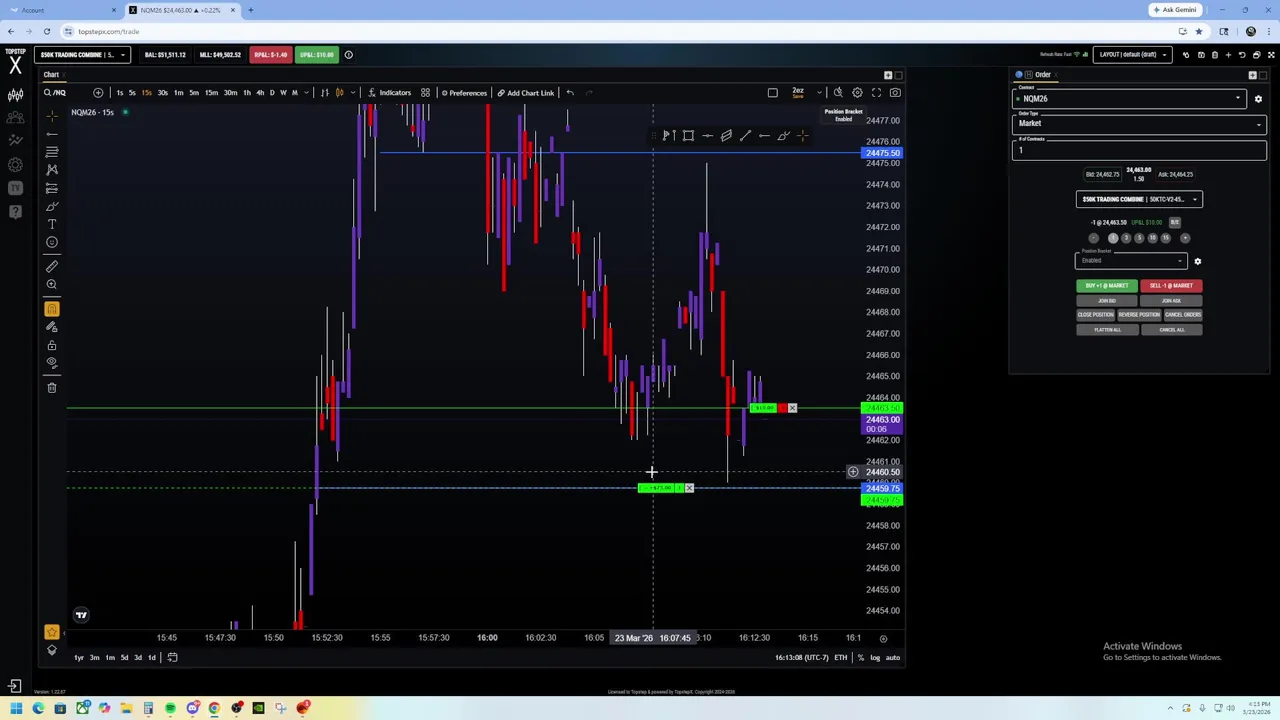The width and height of the screenshot is (1280, 720).
Task: Select the 1s timeframe
Action: (119, 93)
